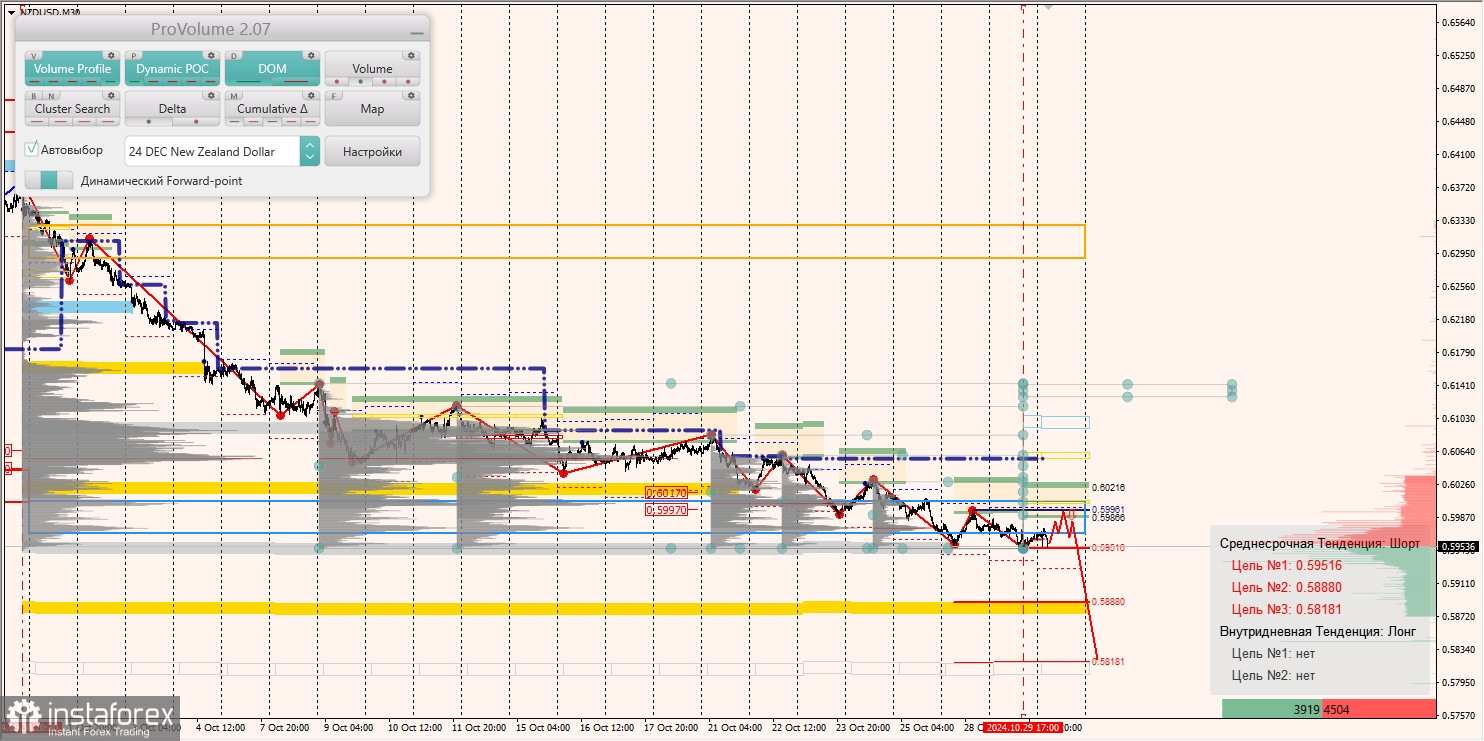This screenshot has width=1484, height=741.
Task: Switch the Динамический Forward-point toggle
Action: [x=48, y=181]
